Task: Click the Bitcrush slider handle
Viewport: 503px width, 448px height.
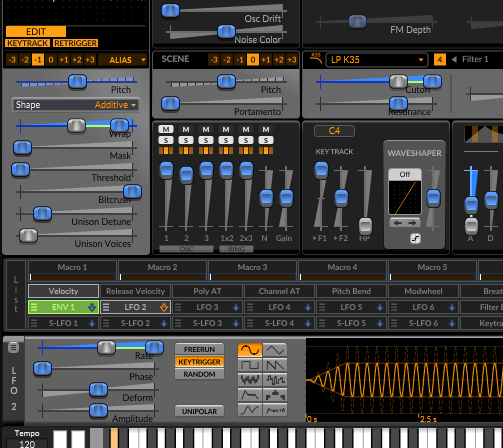Action: (132, 191)
